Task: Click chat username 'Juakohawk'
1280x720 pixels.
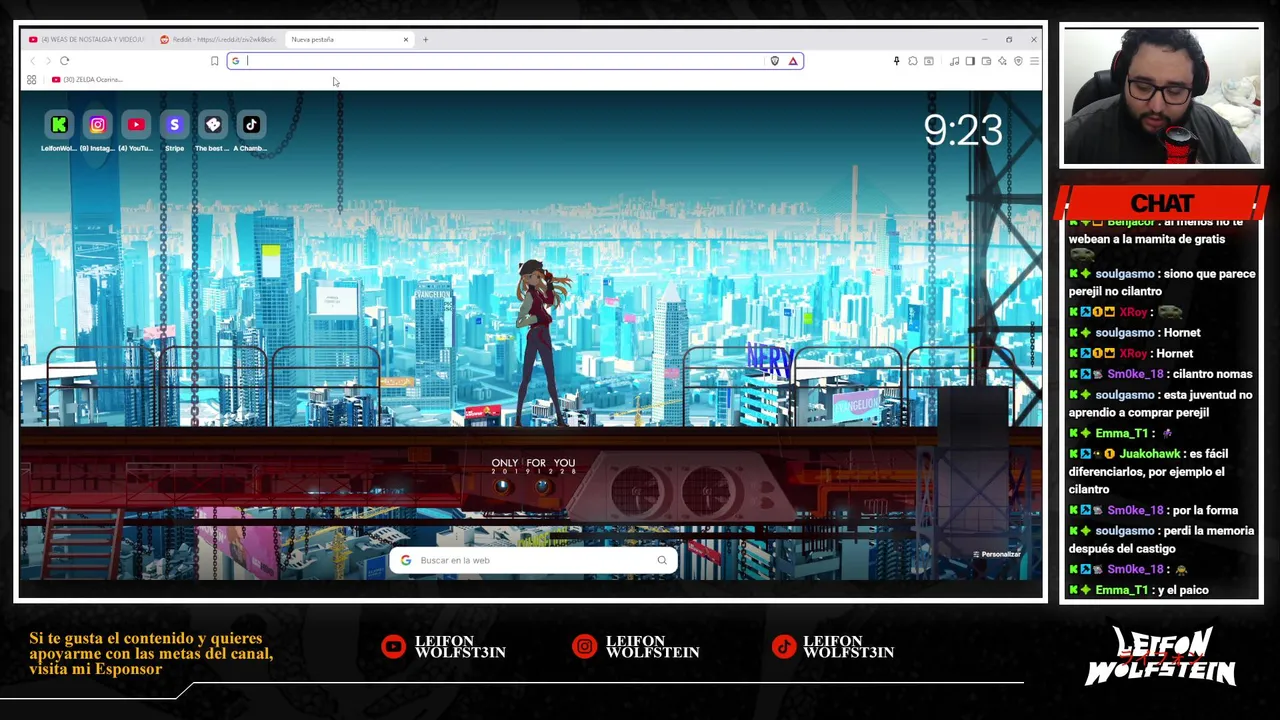Action: tap(1150, 454)
